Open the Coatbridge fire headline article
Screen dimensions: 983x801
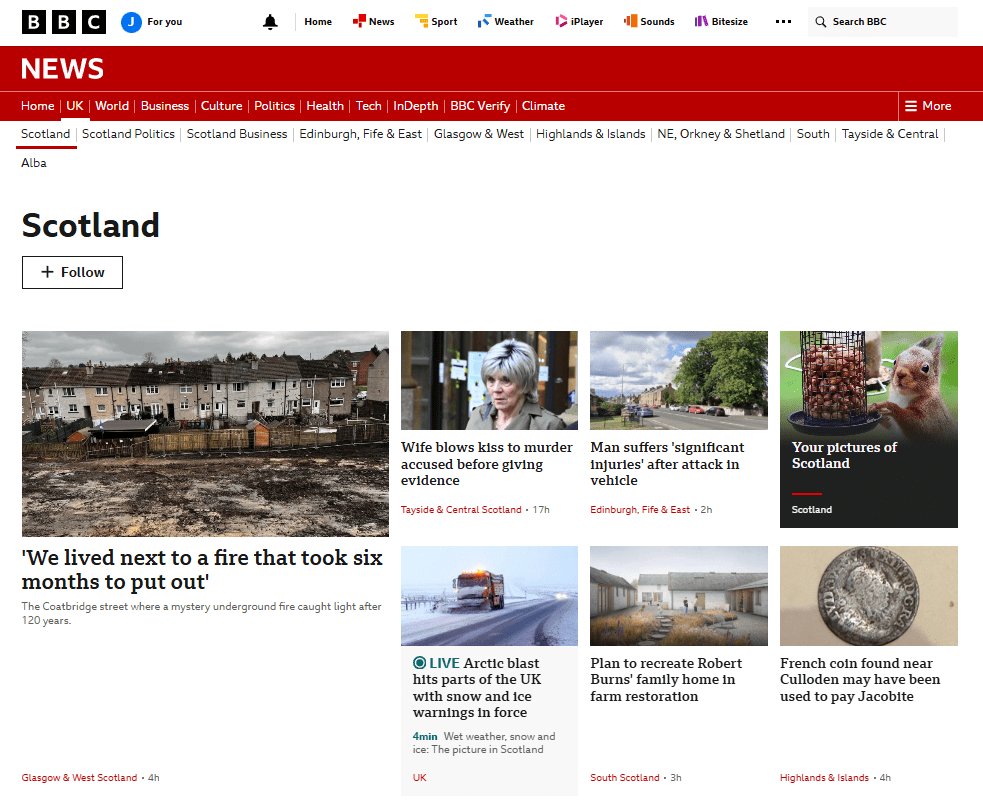click(x=202, y=569)
